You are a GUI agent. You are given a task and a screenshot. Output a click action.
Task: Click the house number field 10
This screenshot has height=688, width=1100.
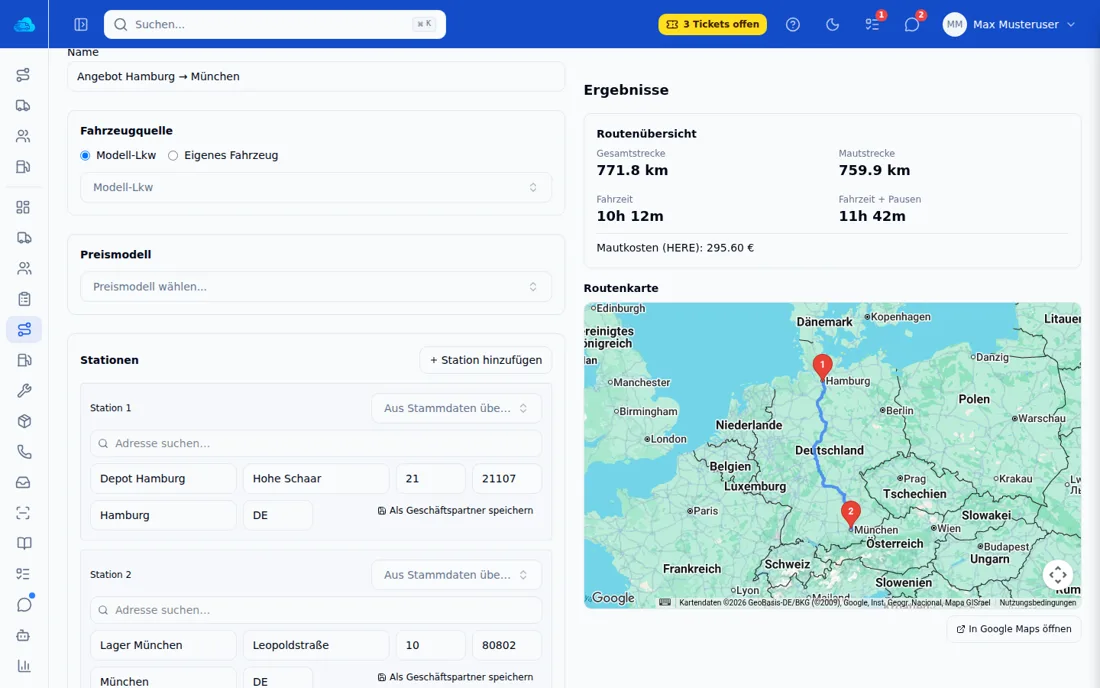431,645
